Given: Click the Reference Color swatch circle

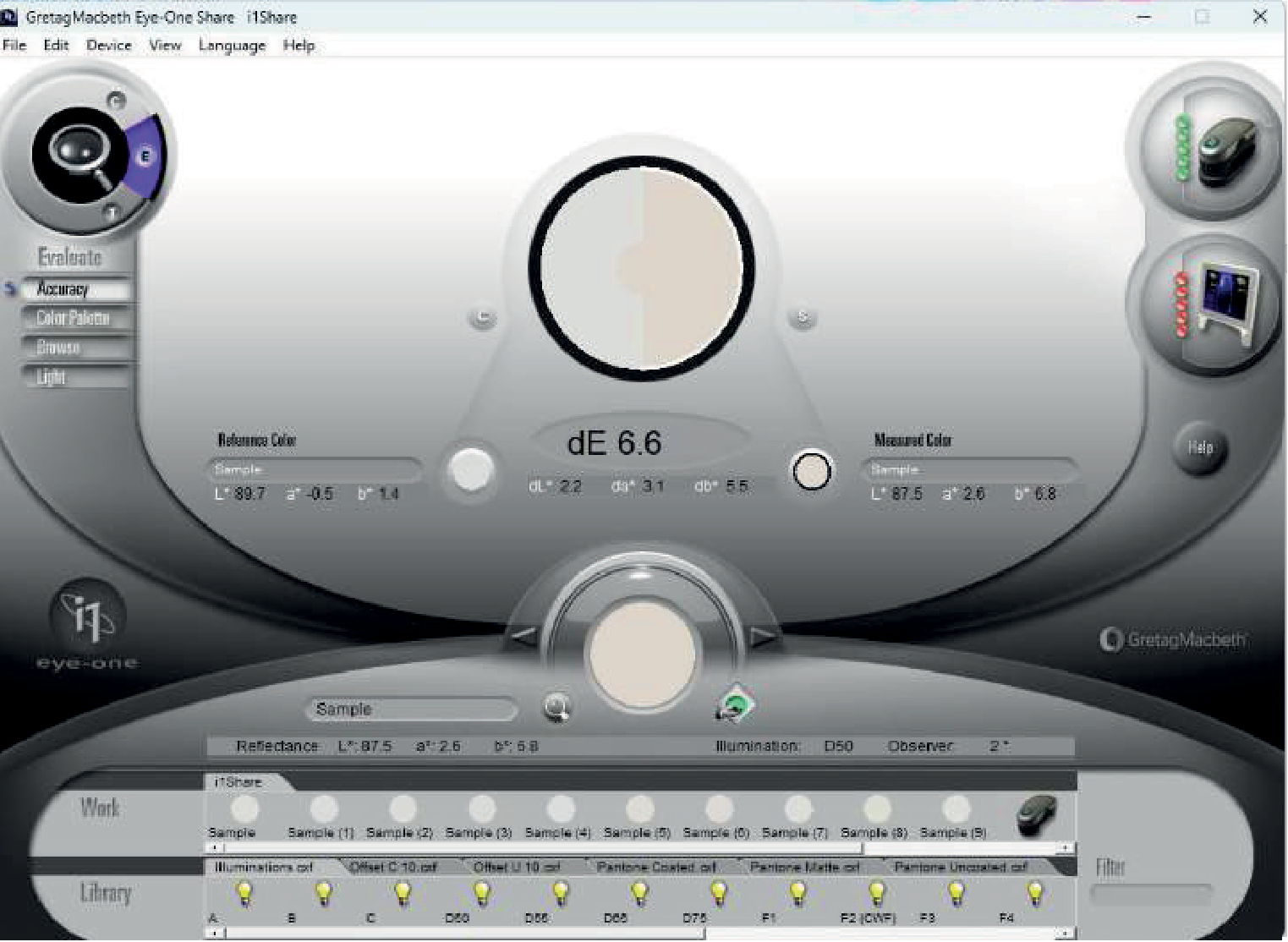Looking at the screenshot, I should pyautogui.click(x=472, y=470).
